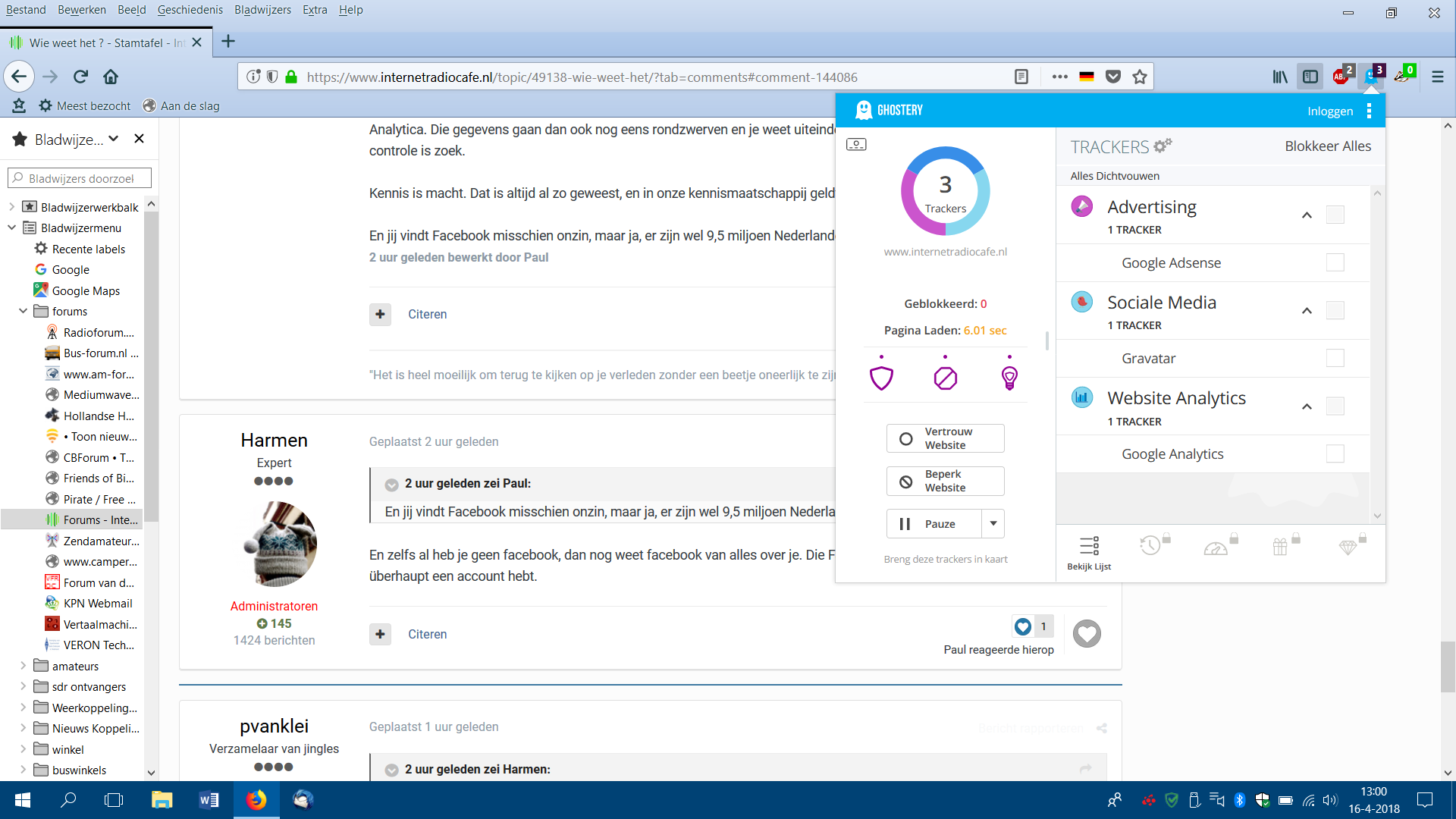Open Firefox reader view icon
Screen dimensions: 1456x819
tap(1021, 77)
